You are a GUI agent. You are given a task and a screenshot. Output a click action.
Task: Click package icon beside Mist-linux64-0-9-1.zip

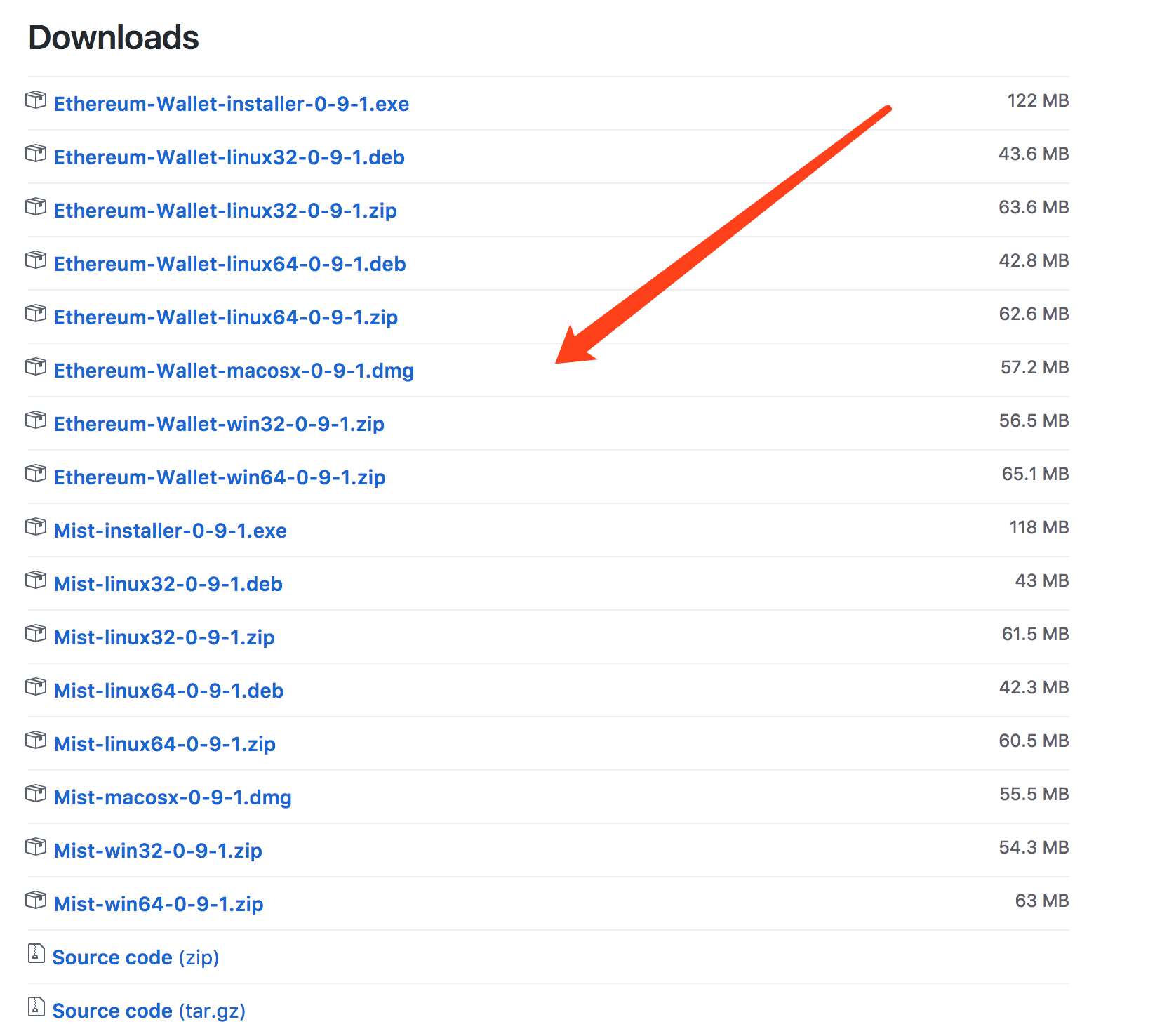coord(36,740)
